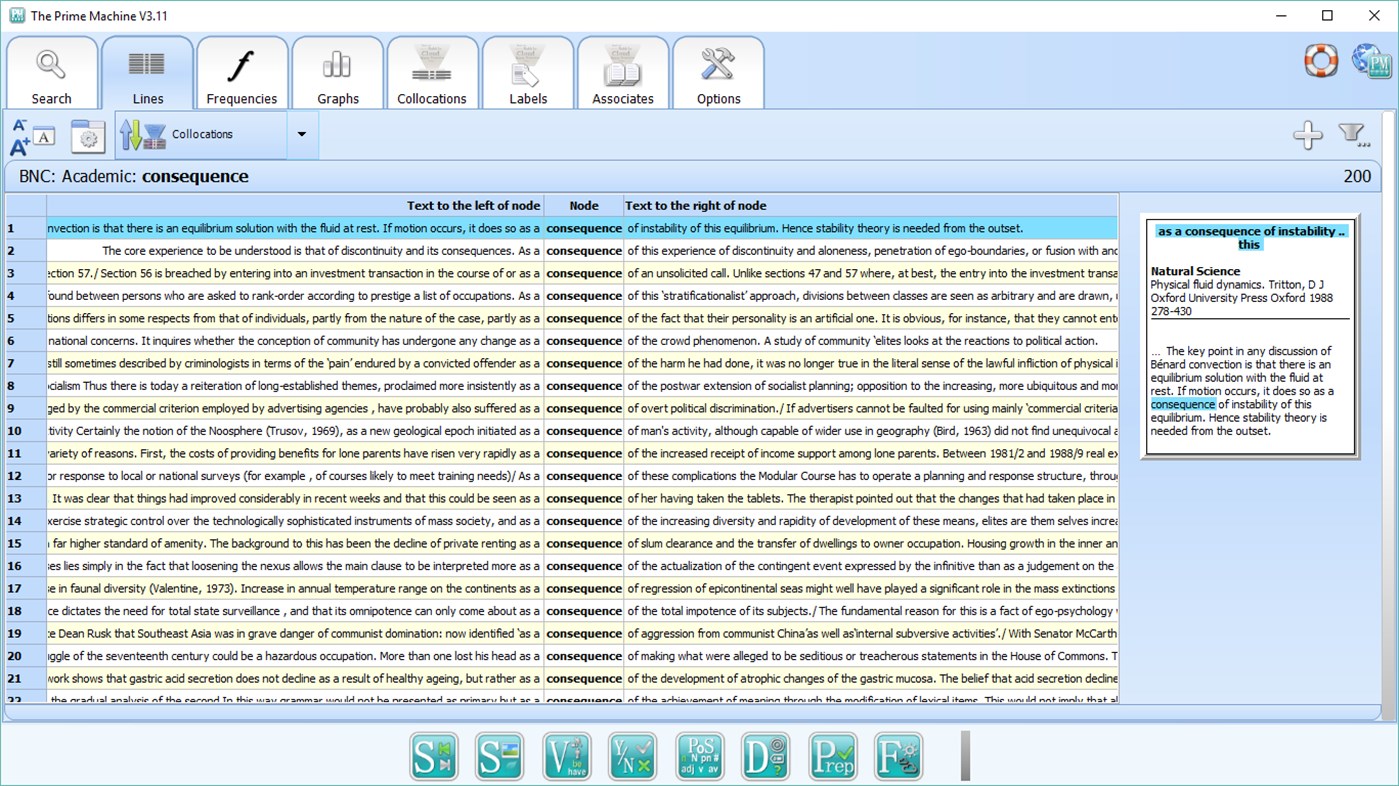Select concordance line number 20
The width and height of the screenshot is (1399, 786).
[x=26, y=656]
